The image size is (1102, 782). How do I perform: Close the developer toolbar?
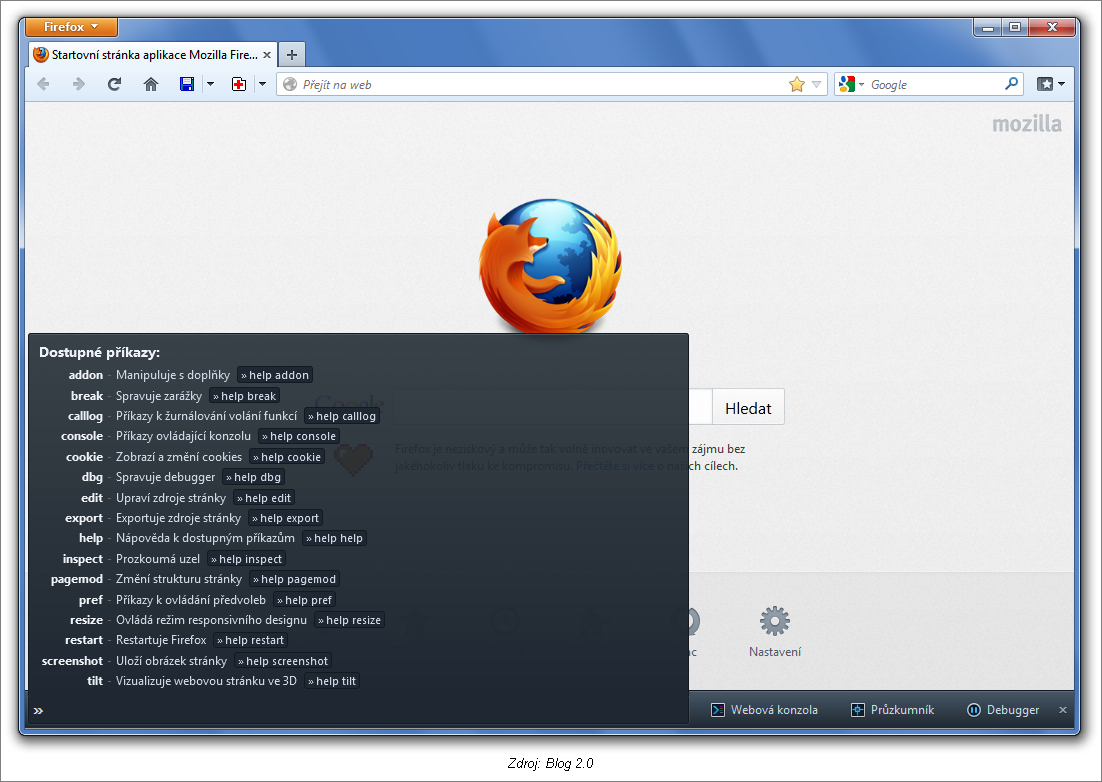[x=1063, y=710]
